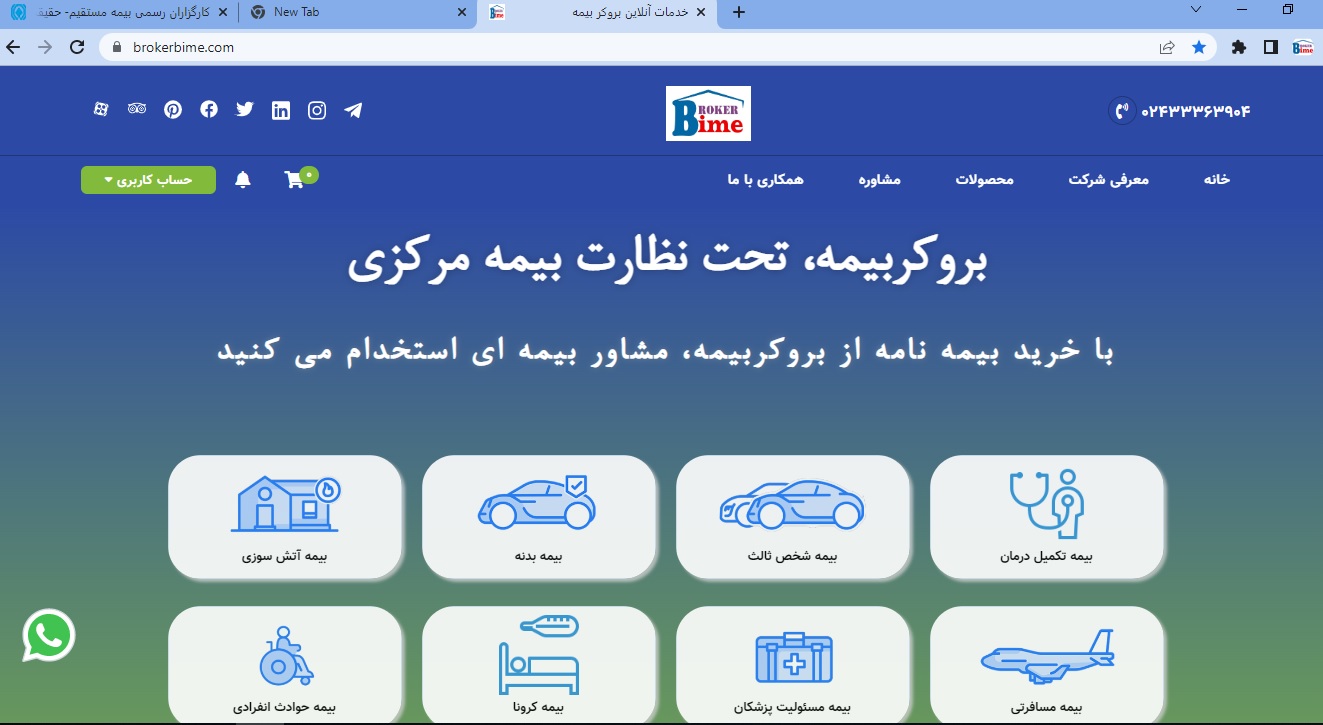
Task: Open the notifications bell icon
Action: point(243,180)
